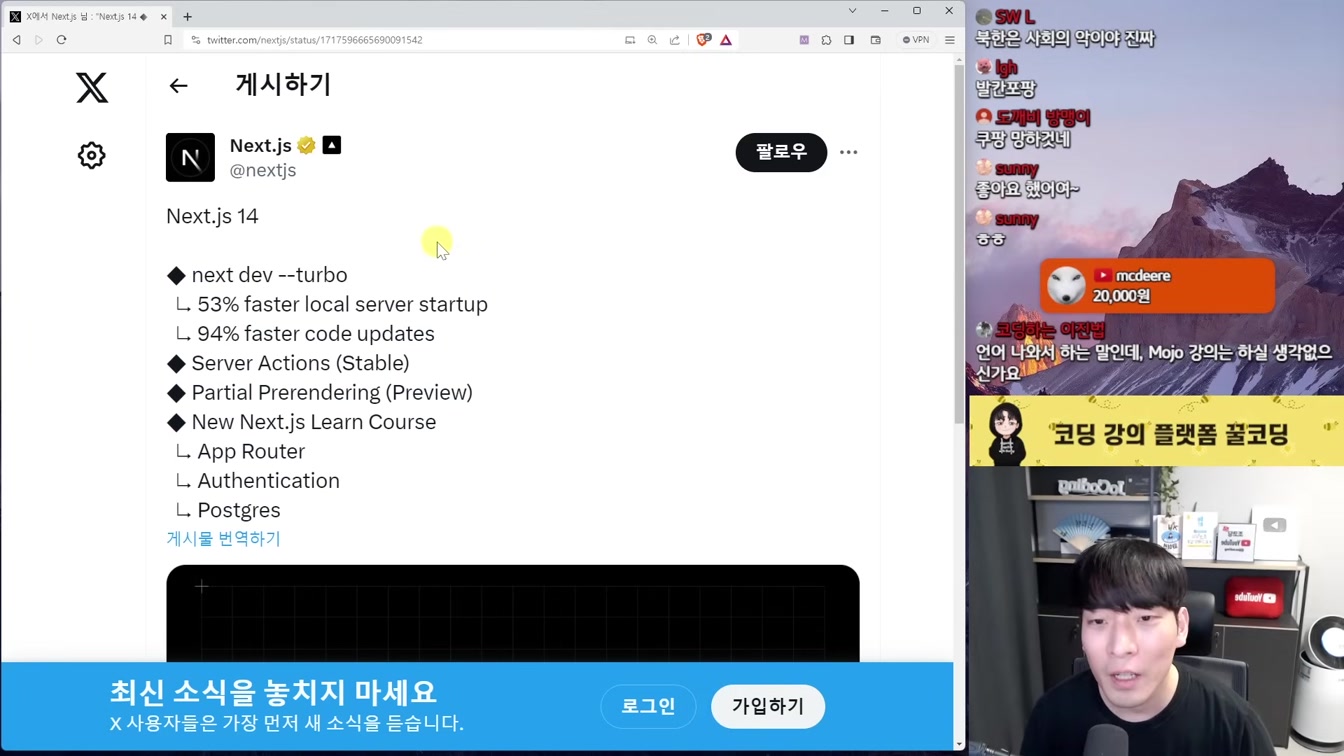The image size is (1344, 756).
Task: Click the purple M extension icon
Action: pyautogui.click(x=804, y=40)
